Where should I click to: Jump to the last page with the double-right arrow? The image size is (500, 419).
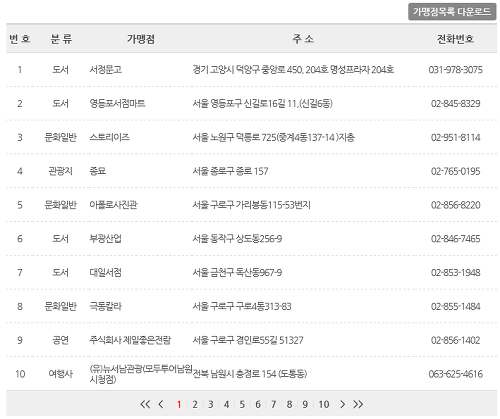(358, 404)
